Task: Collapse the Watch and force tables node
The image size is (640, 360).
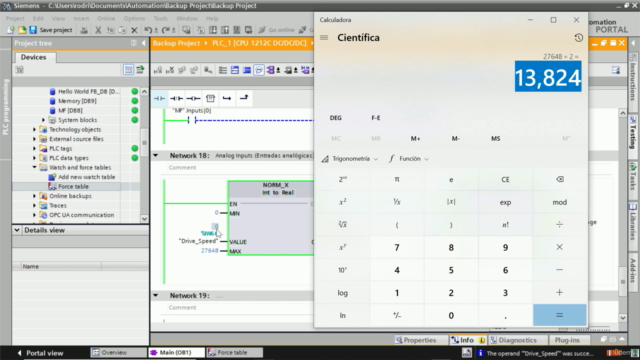Action: [x=35, y=167]
